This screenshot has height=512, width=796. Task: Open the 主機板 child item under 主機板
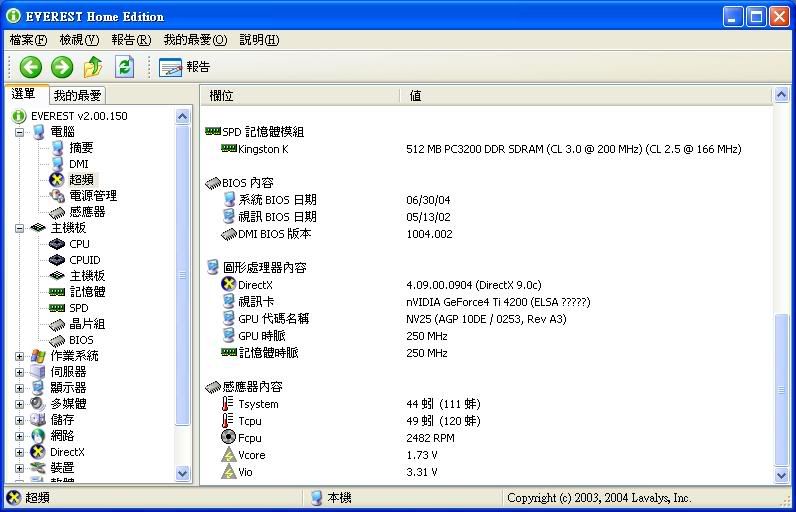[x=87, y=276]
